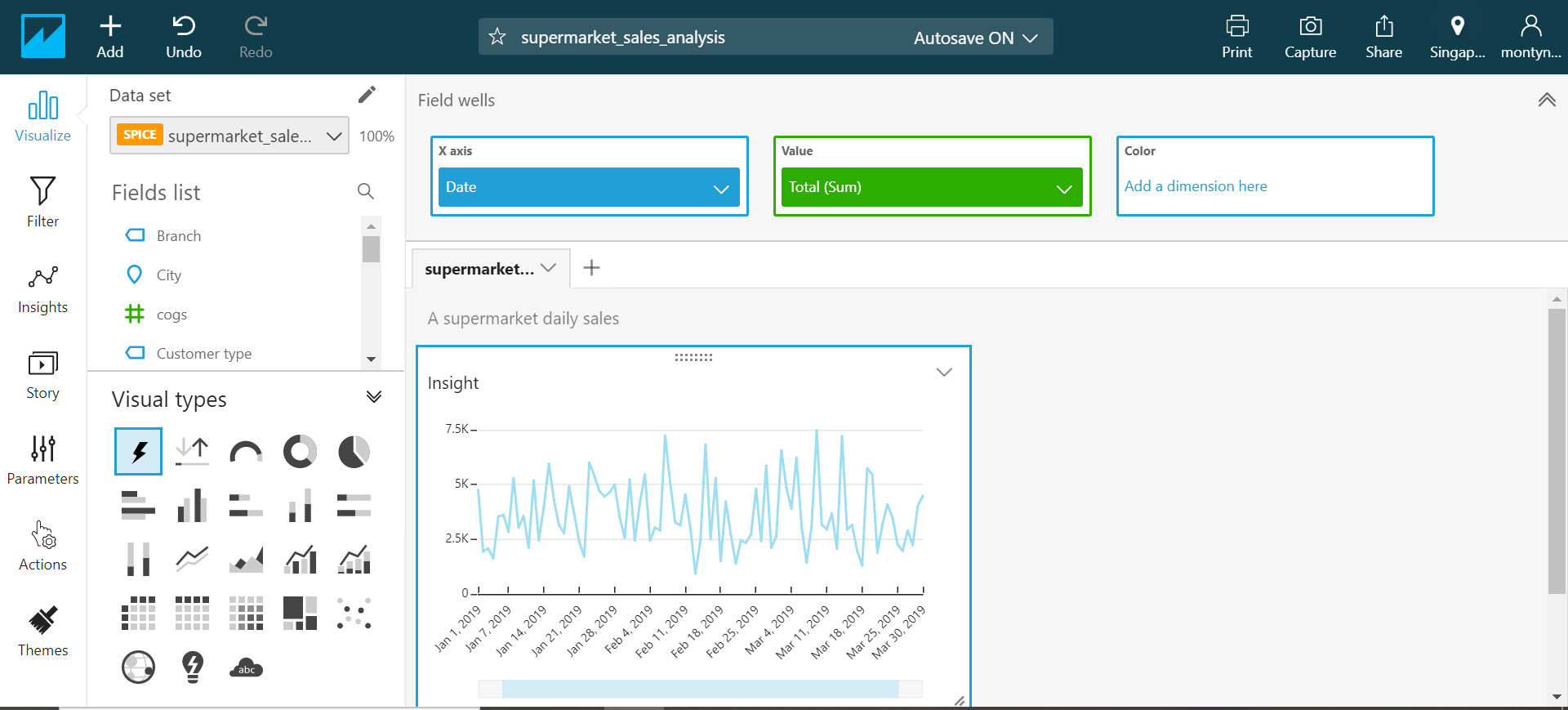Image resolution: width=1568 pixels, height=710 pixels.
Task: Click the chart's horizontal range scroll bar
Action: 700,688
